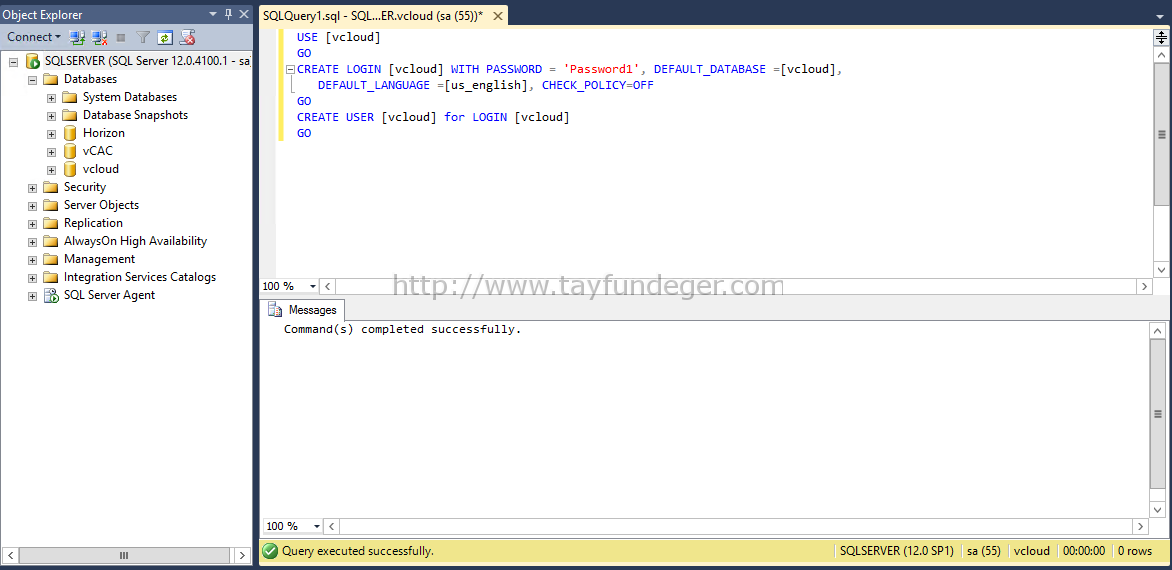Click the Databases folder icon
Screen dimensions: 1172x570
(51, 78)
